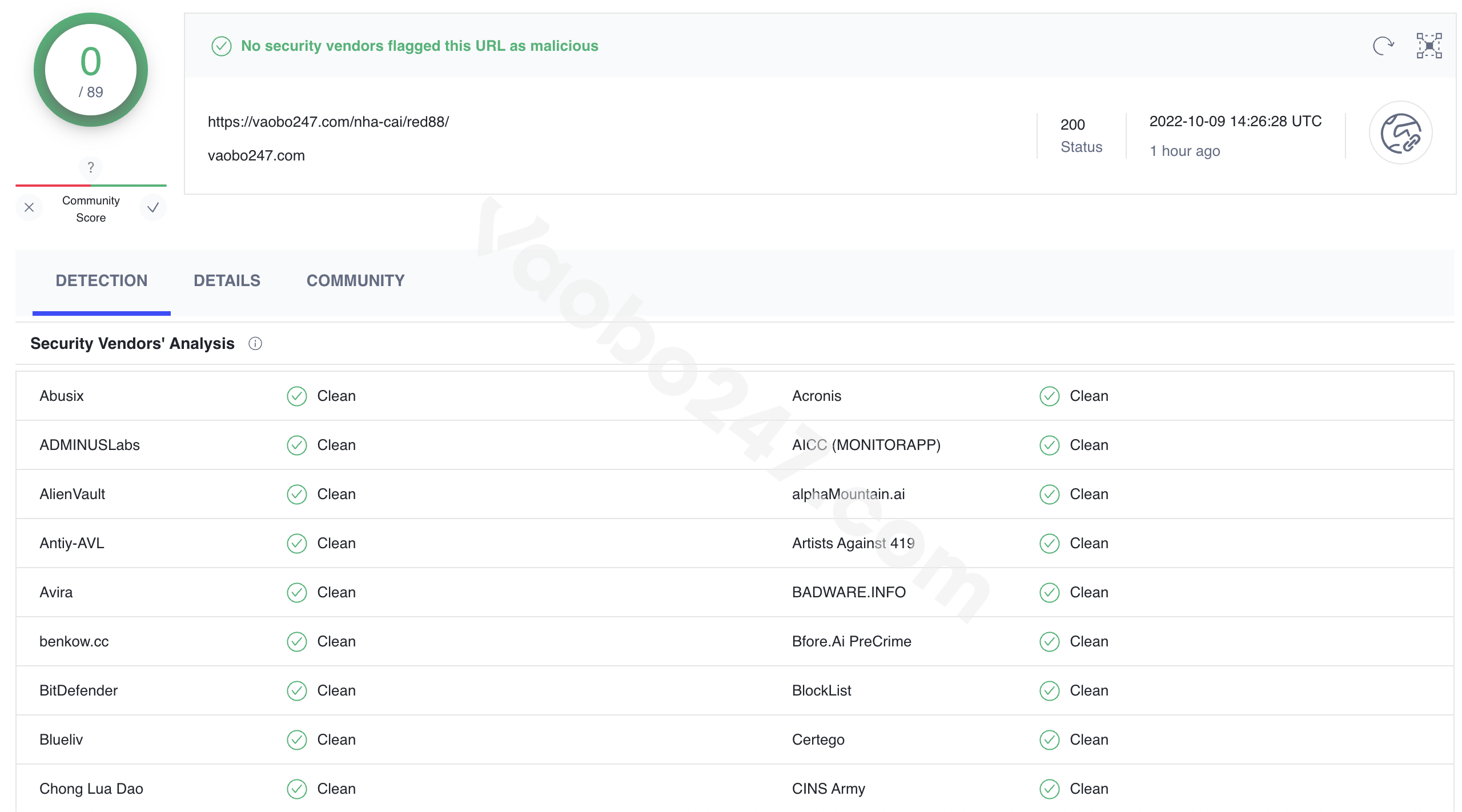Select the AICC (MONITORAPP) vendor name
Screen dimensions: 1462x812
point(866,445)
